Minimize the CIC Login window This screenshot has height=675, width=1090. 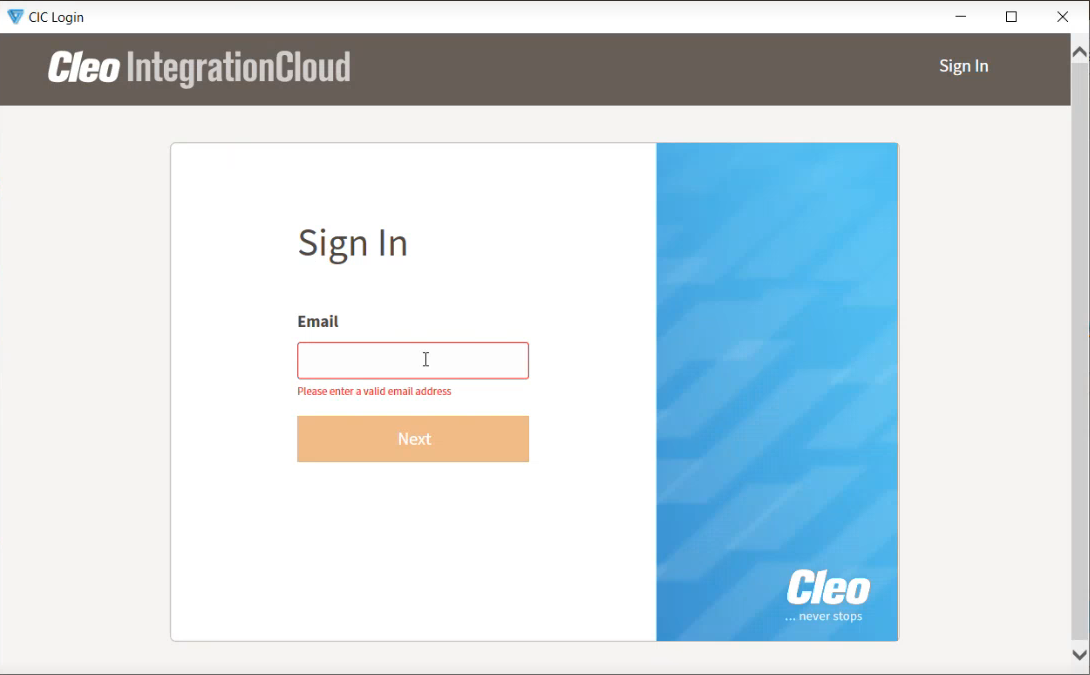click(961, 17)
